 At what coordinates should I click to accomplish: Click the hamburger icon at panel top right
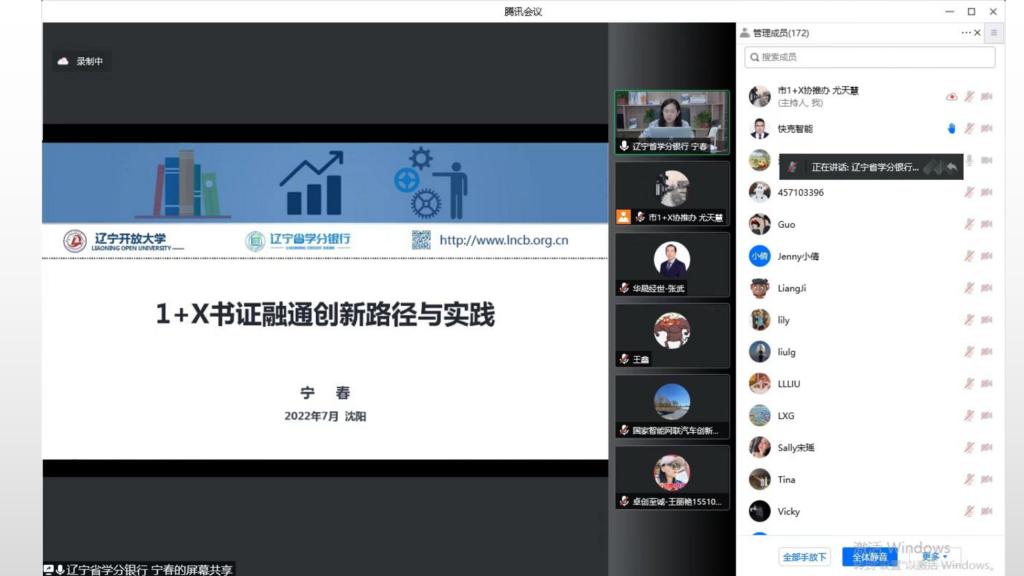993,33
